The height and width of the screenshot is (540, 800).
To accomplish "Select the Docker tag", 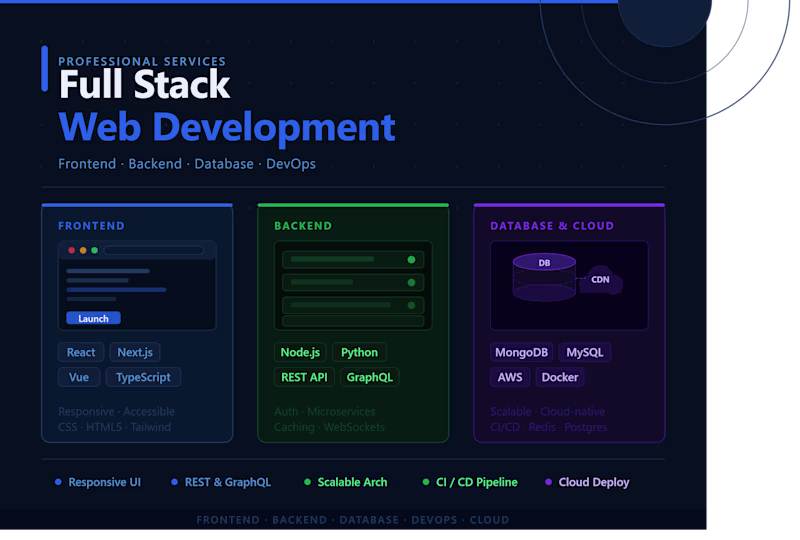I will [560, 377].
